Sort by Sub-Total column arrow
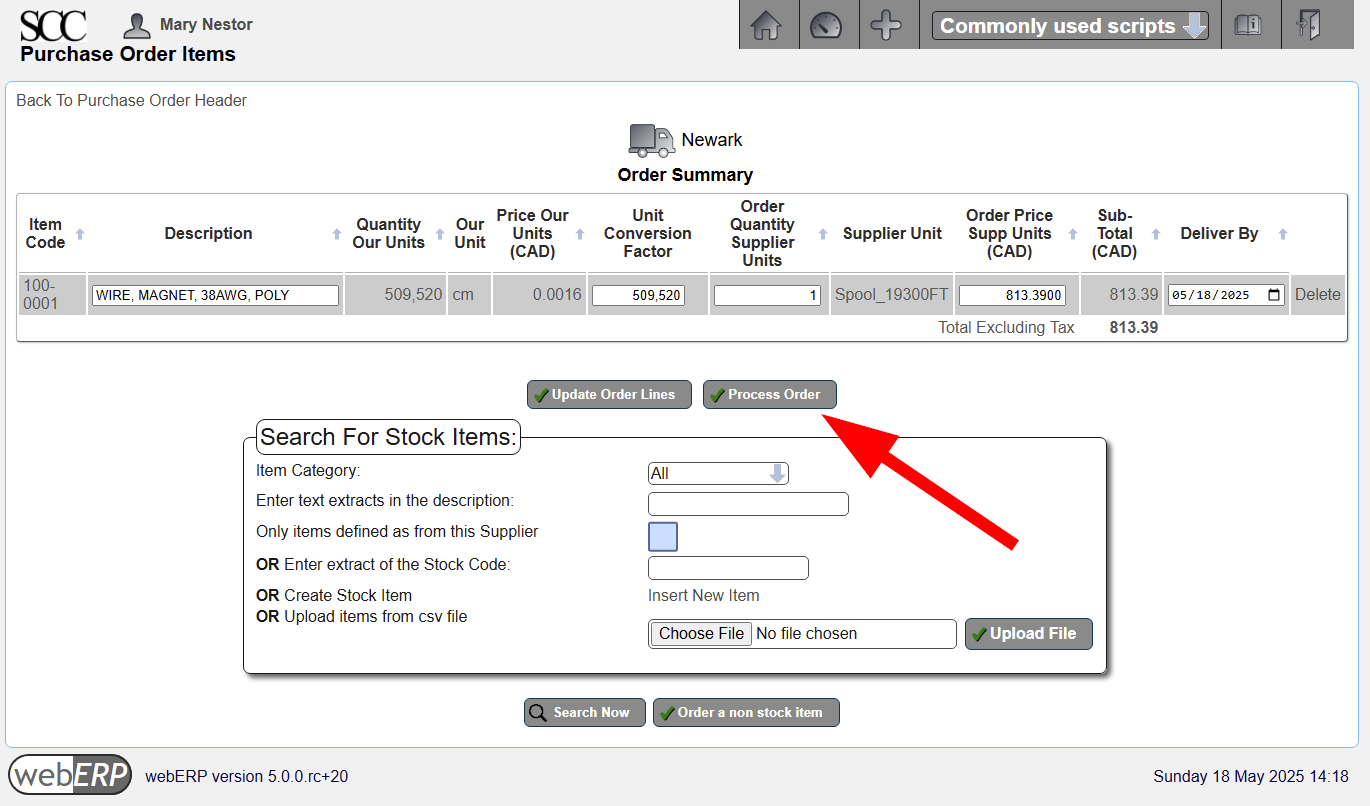Image resolution: width=1370 pixels, height=806 pixels. (x=1155, y=234)
